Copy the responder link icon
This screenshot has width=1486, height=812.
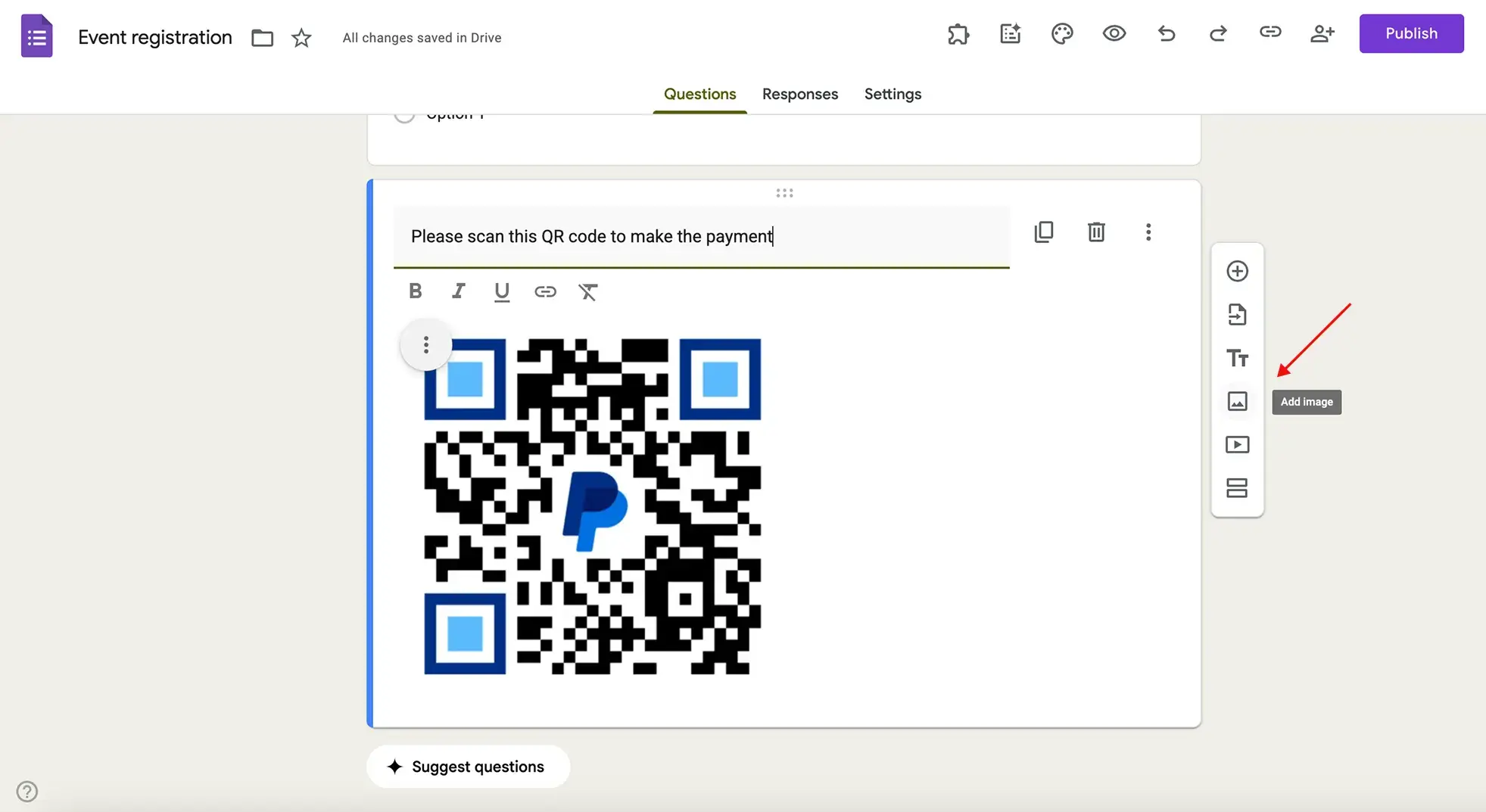point(1269,32)
